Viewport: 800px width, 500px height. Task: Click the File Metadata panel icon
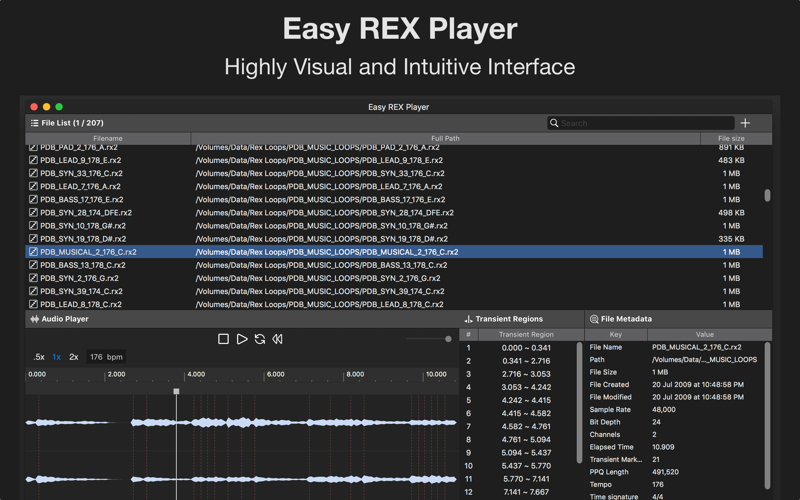(594, 319)
